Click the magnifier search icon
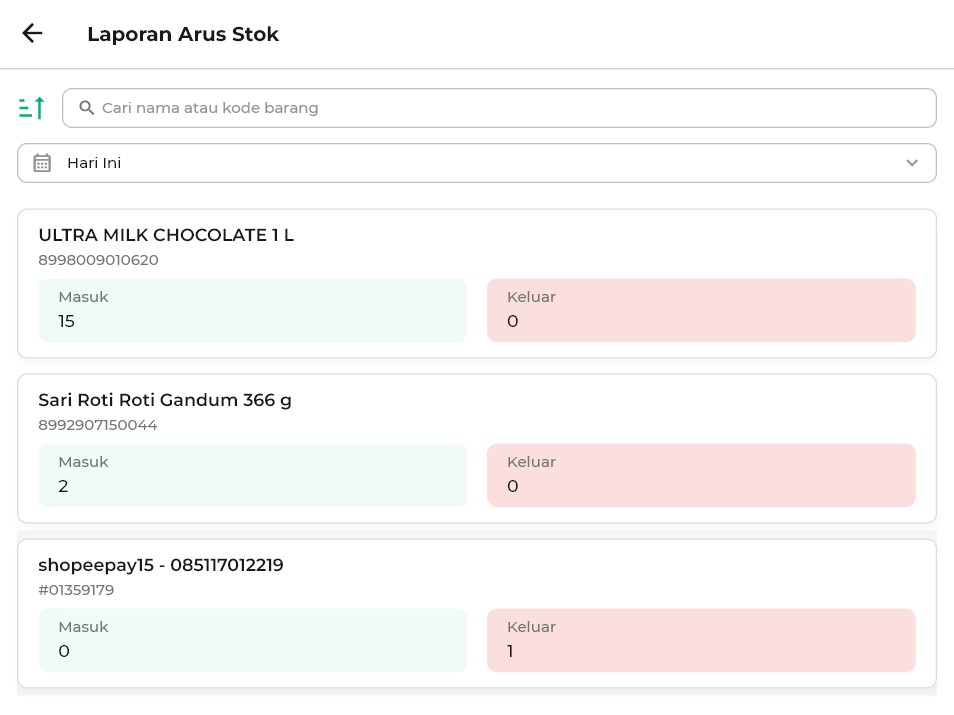This screenshot has width=954, height=715. 87,108
